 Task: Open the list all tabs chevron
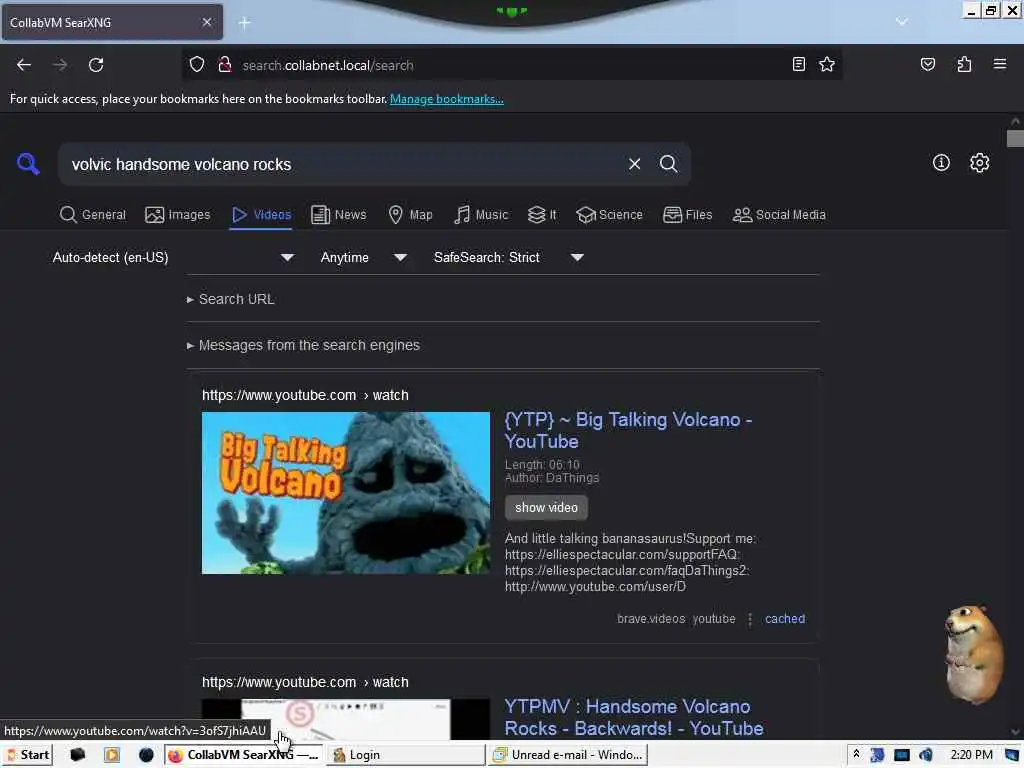(x=901, y=22)
